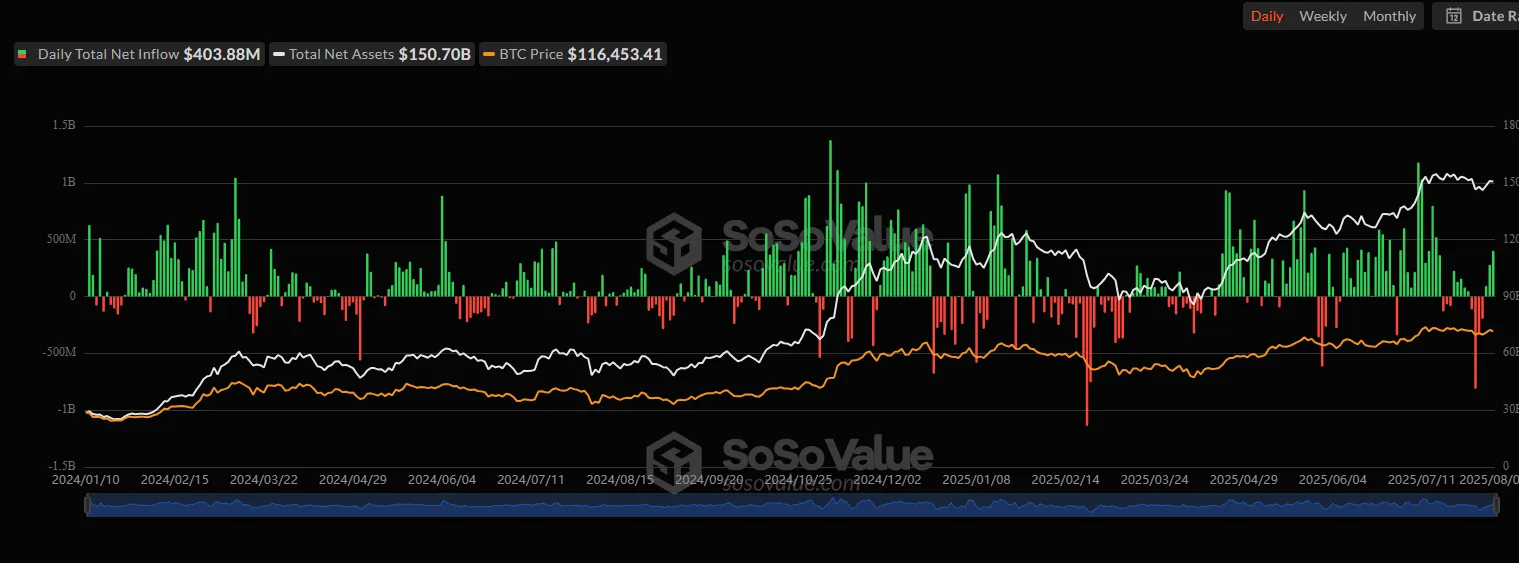
Task: Switch to the Weekly view tab
Action: pyautogui.click(x=1323, y=16)
